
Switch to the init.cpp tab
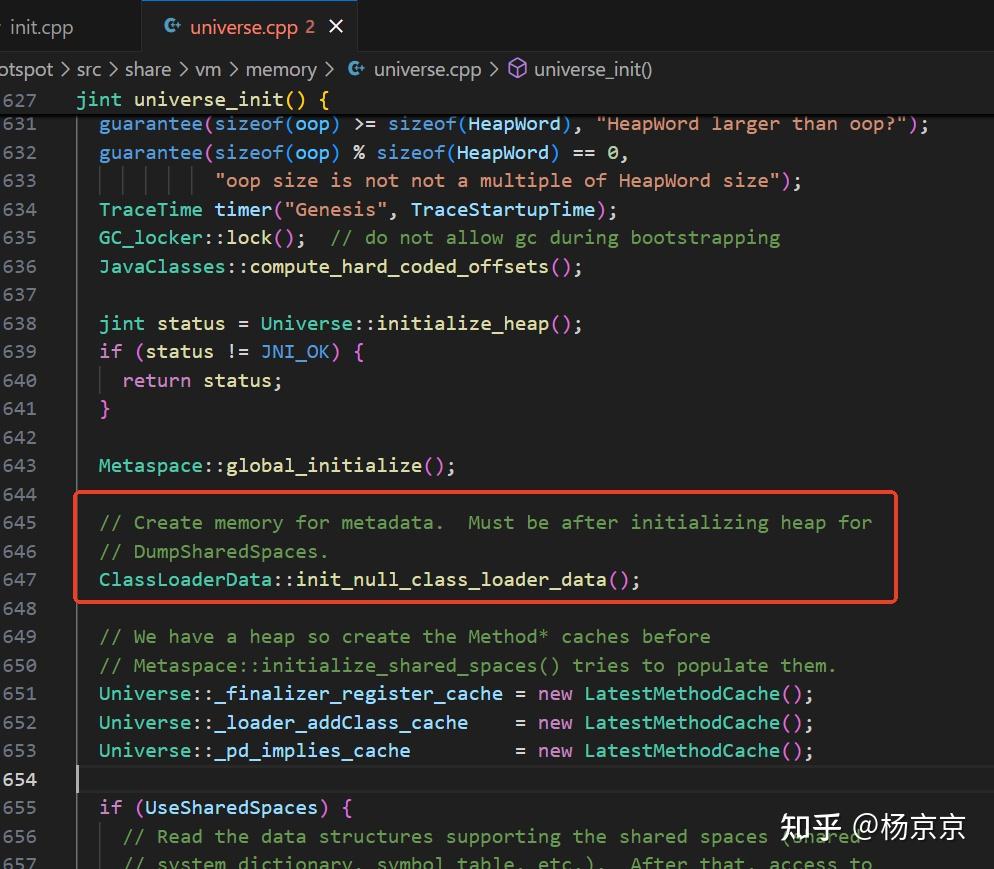click(x=41, y=27)
